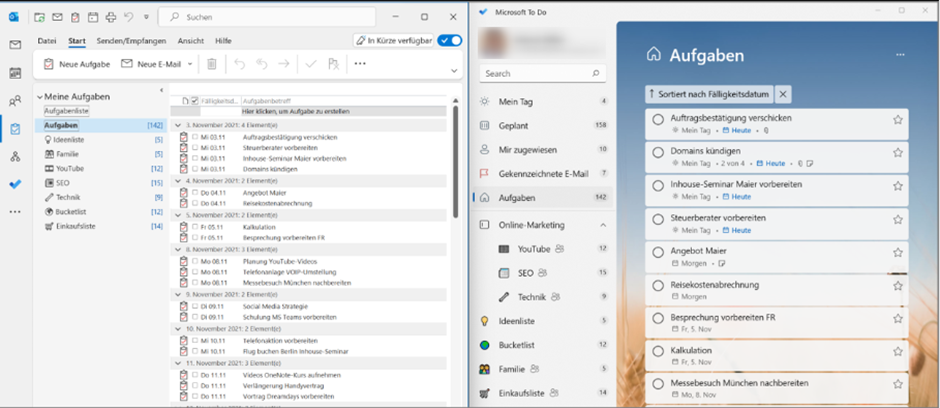Open more ribbon commands with three dots

coord(360,64)
